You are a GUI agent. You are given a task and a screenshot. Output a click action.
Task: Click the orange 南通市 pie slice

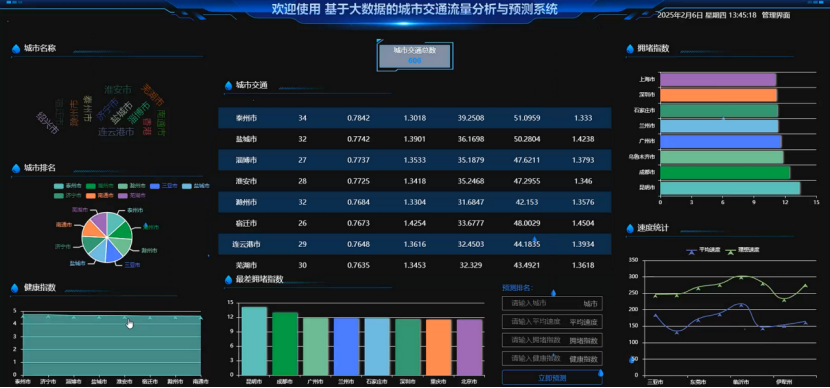pos(93,229)
